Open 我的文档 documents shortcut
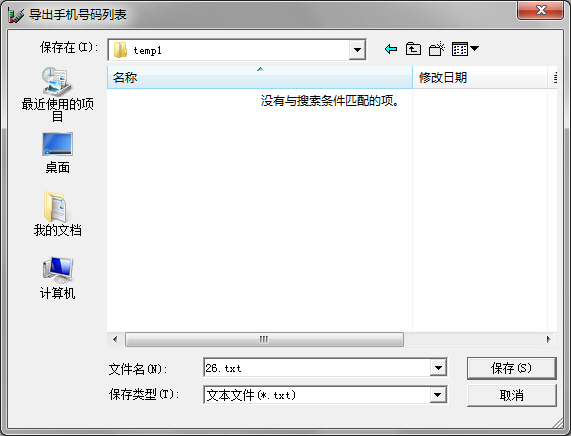Viewport: 571px width, 436px height. (x=58, y=214)
